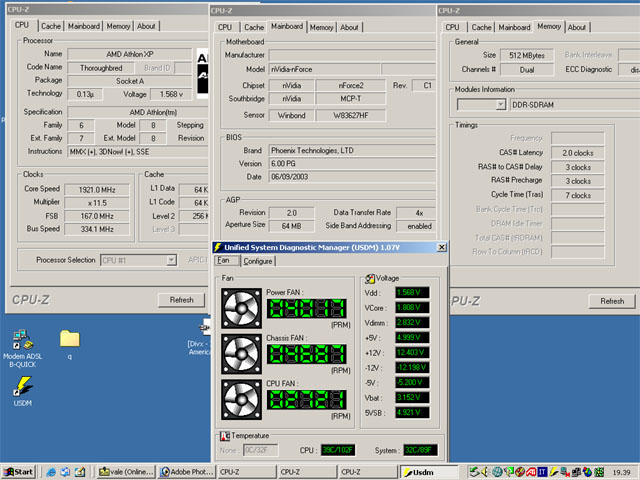Open the Modem ADSL B-QUICK desktop shortcut
Screen dimensions: 640x480
click(x=22, y=349)
